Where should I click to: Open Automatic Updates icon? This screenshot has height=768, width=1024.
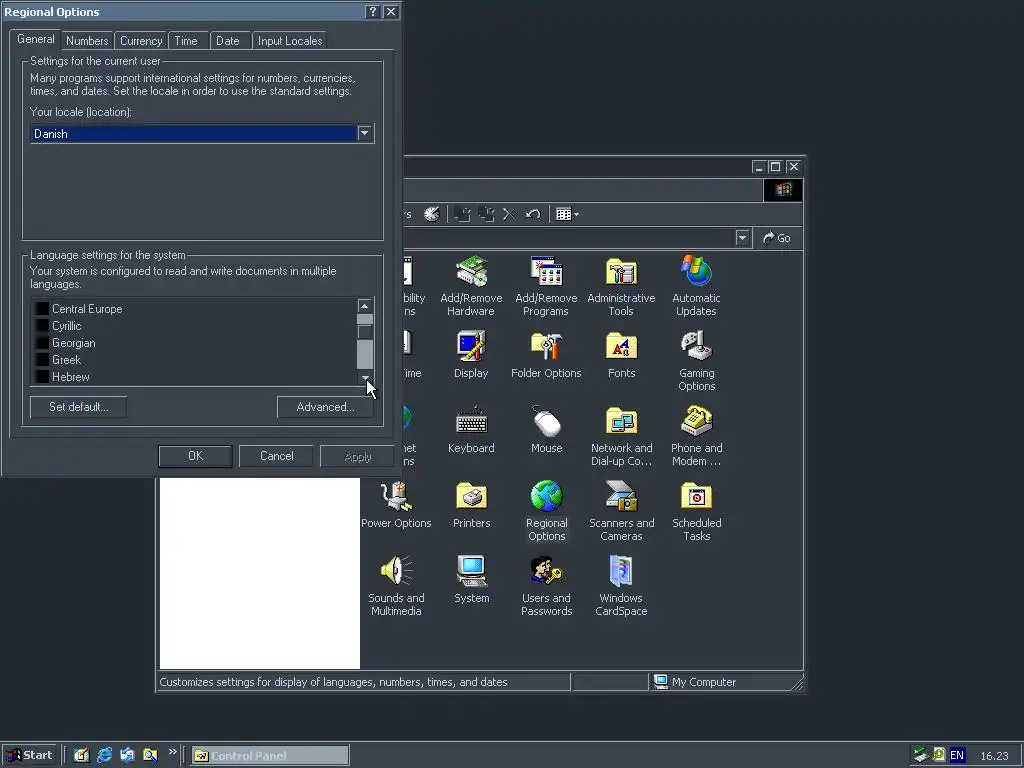coord(696,286)
